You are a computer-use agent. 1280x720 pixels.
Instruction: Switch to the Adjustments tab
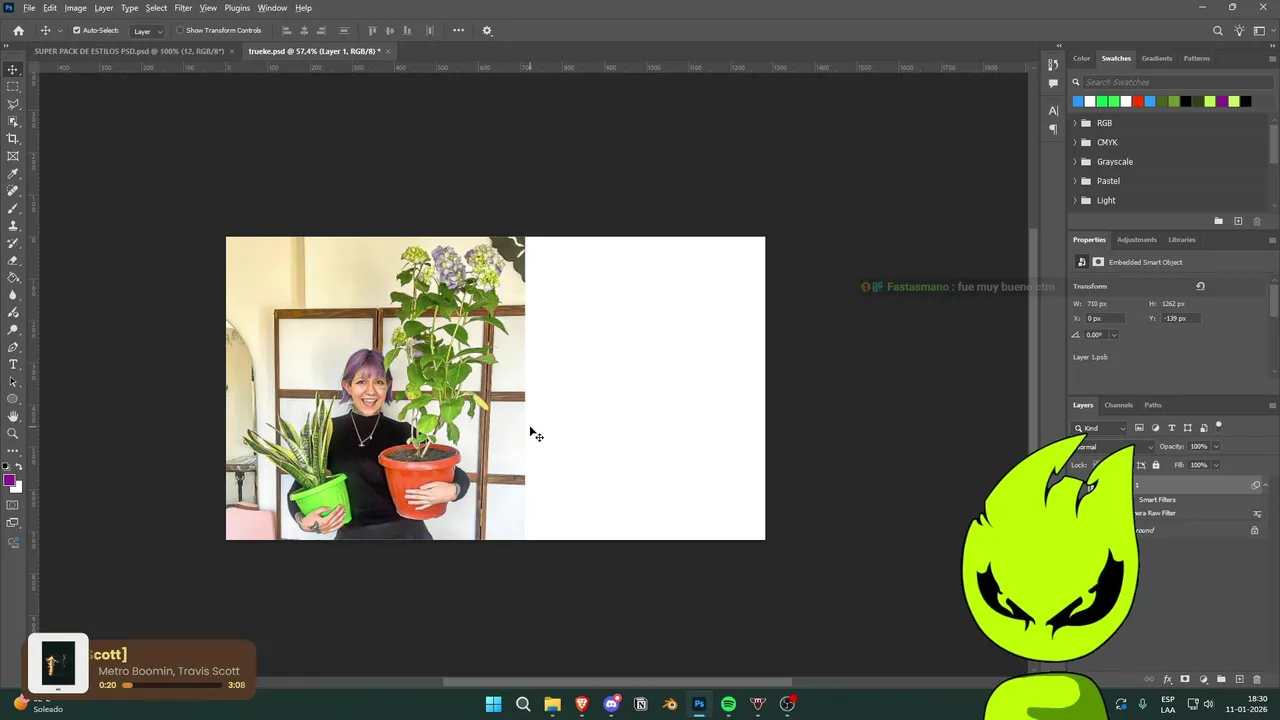1137,240
